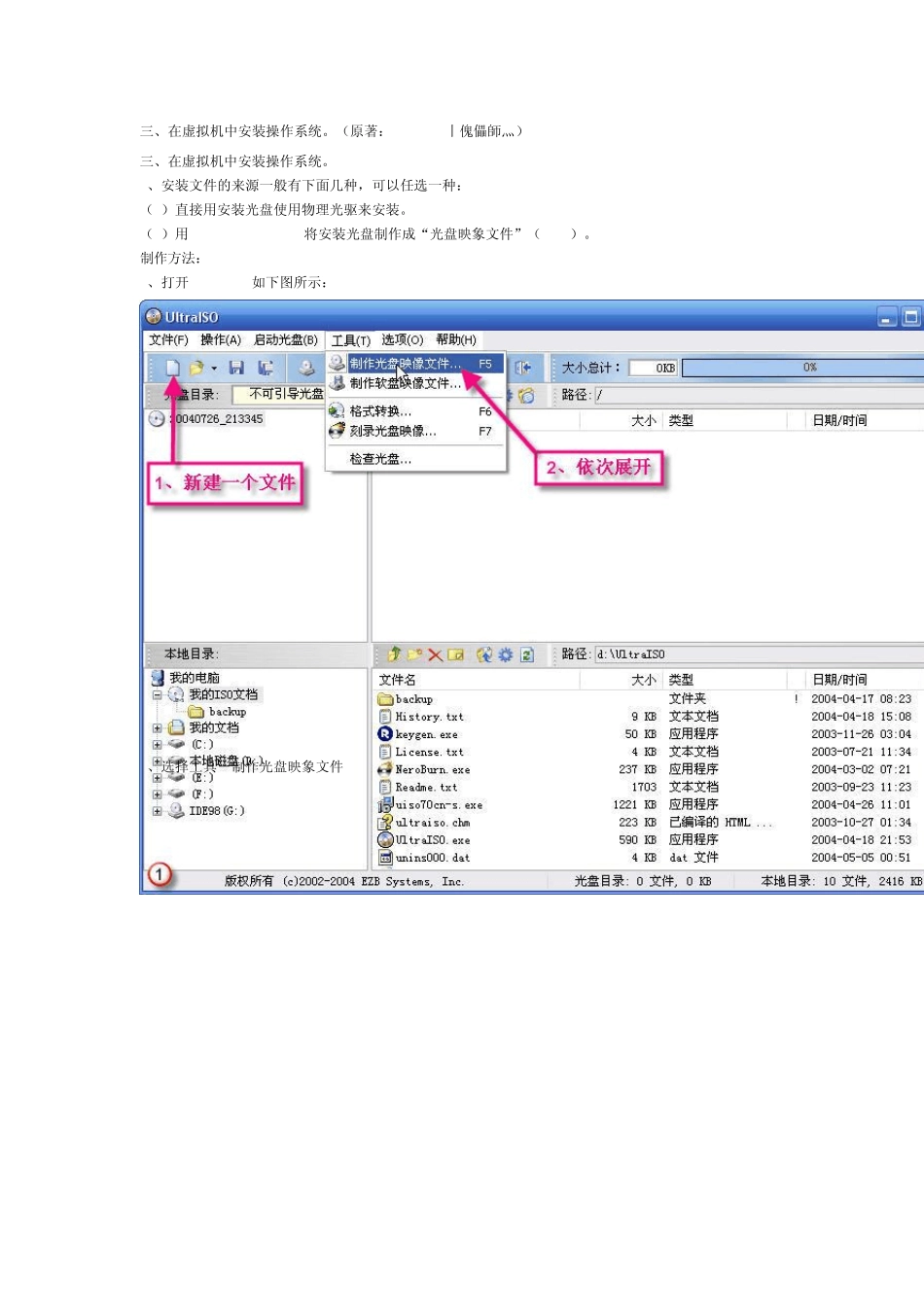The height and width of the screenshot is (1307, 924).
Task: Select 我的电脑 in local tree
Action: pyautogui.click(x=195, y=678)
